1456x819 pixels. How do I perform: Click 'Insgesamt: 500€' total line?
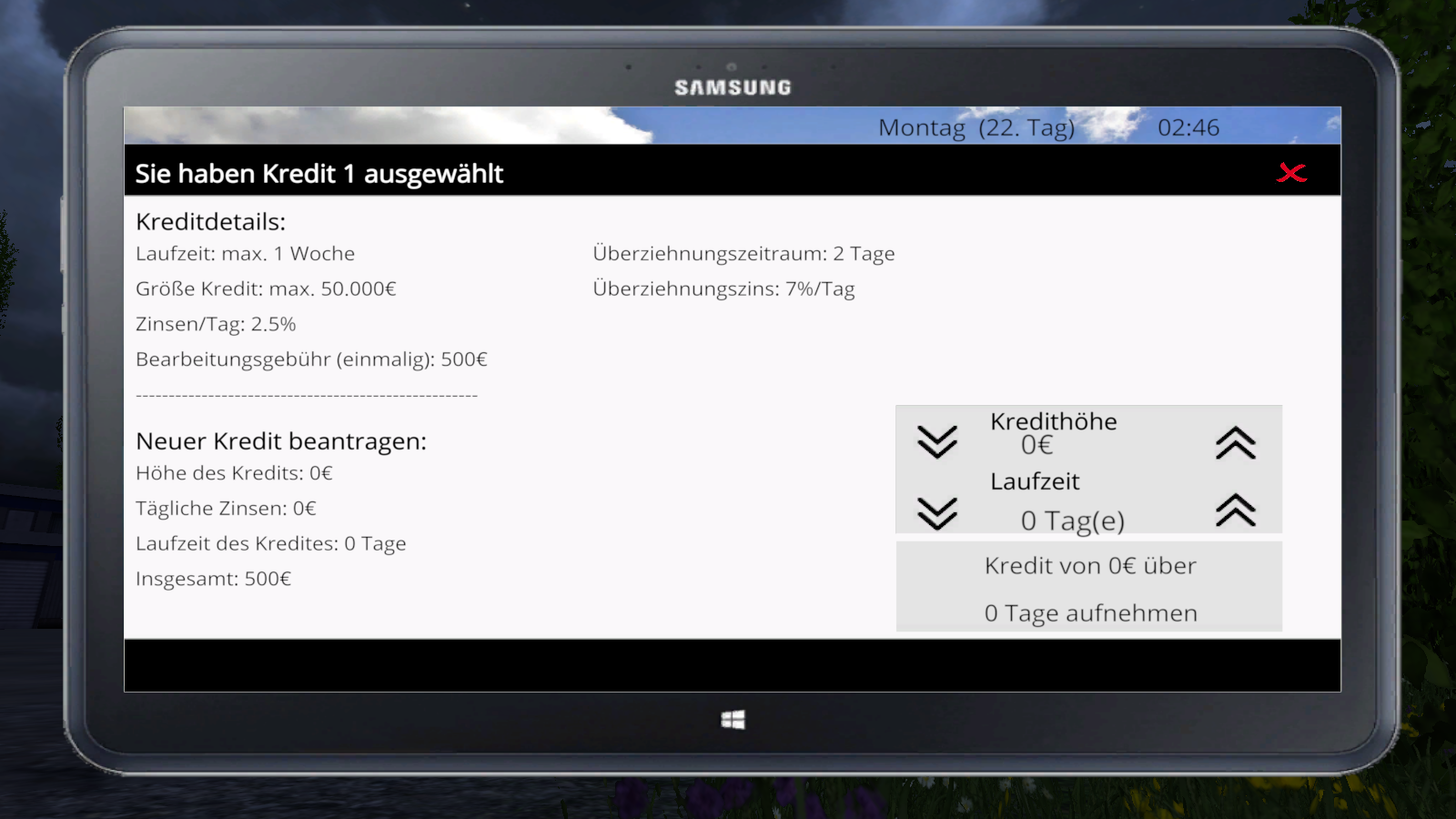click(x=214, y=579)
